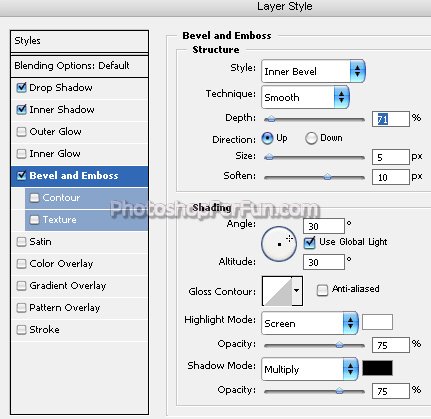Select the Down direction radio button

(x=311, y=138)
